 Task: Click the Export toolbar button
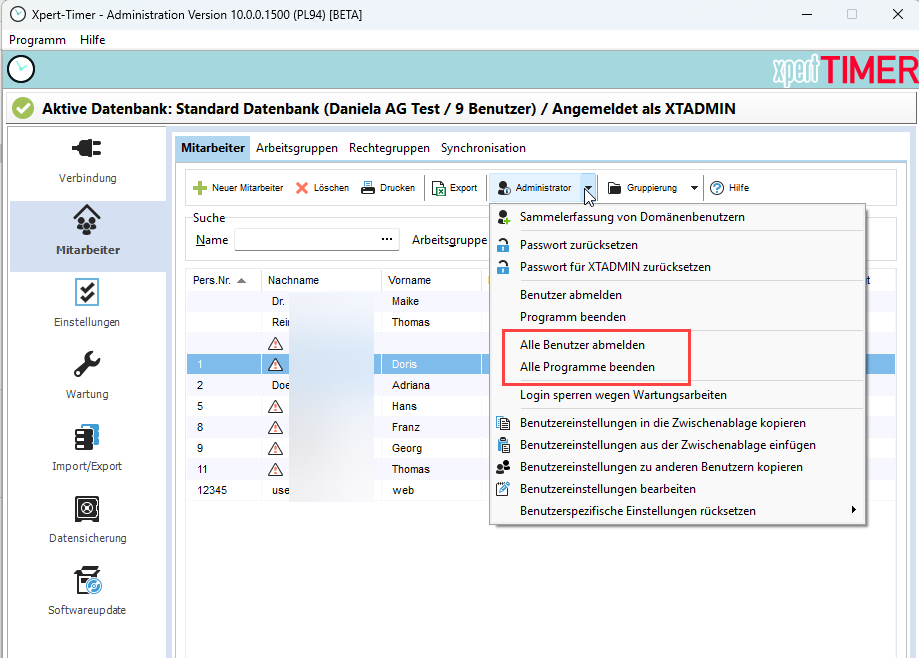click(x=454, y=188)
